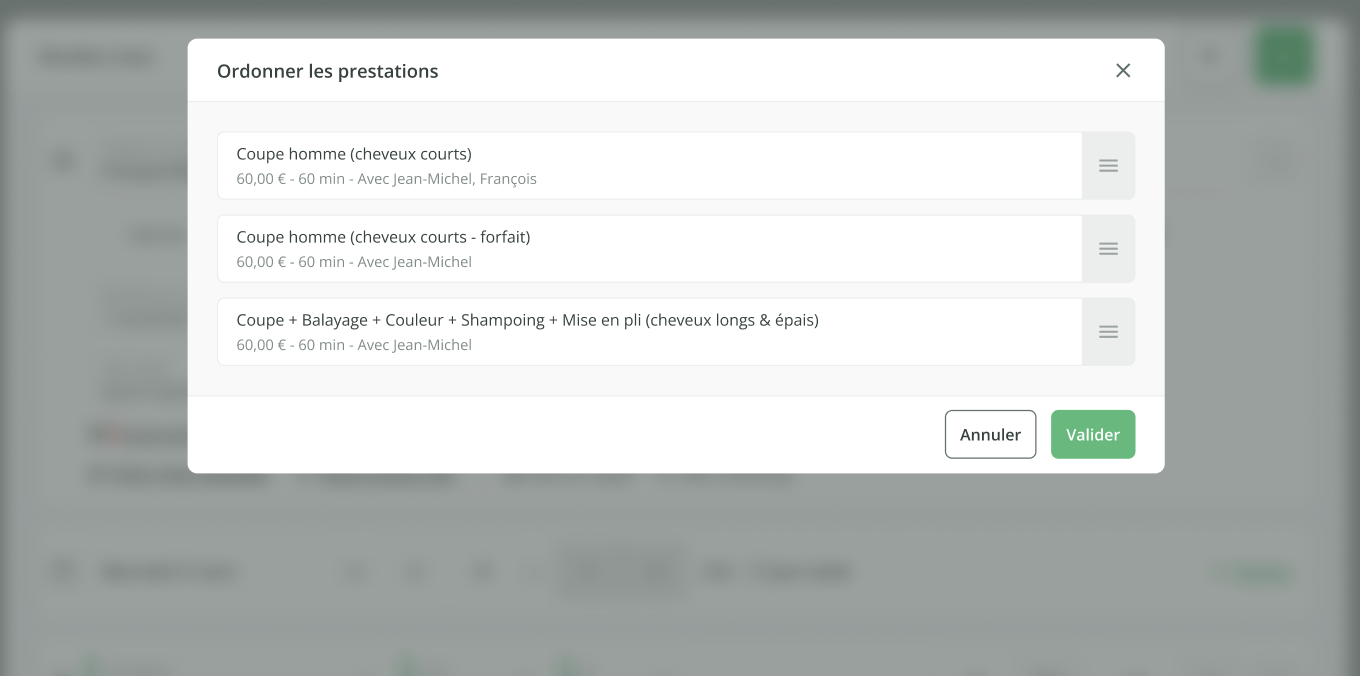Click the 60,00 € price of the forfait service
The width and height of the screenshot is (1360, 676).
pyautogui.click(x=262, y=262)
